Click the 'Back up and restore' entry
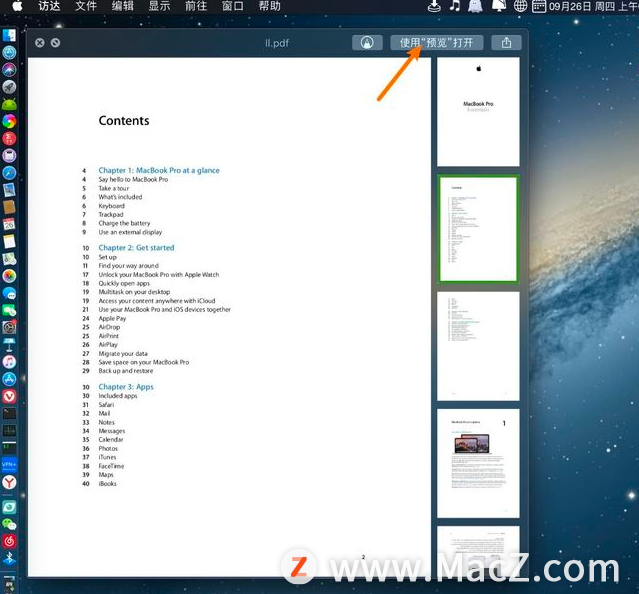 point(126,371)
